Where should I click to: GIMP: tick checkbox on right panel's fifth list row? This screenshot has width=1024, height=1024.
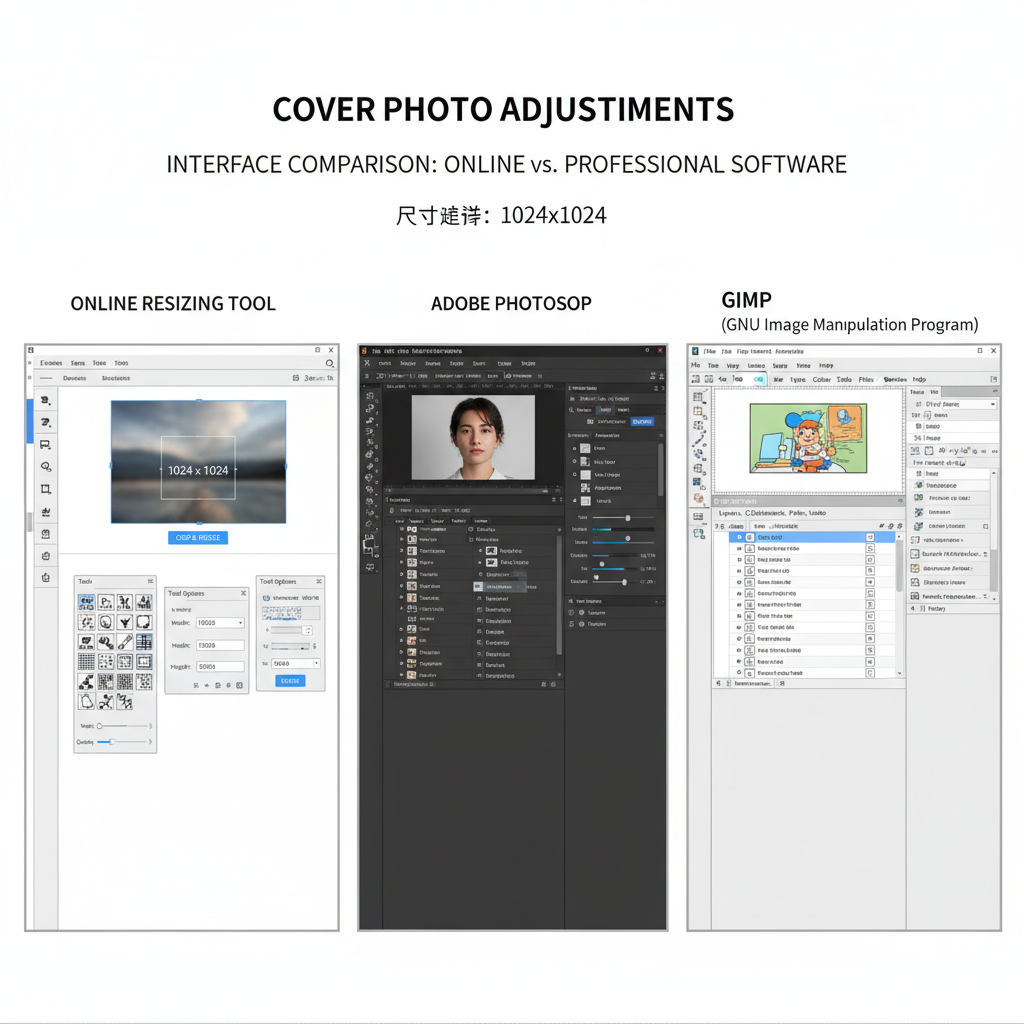[985, 526]
